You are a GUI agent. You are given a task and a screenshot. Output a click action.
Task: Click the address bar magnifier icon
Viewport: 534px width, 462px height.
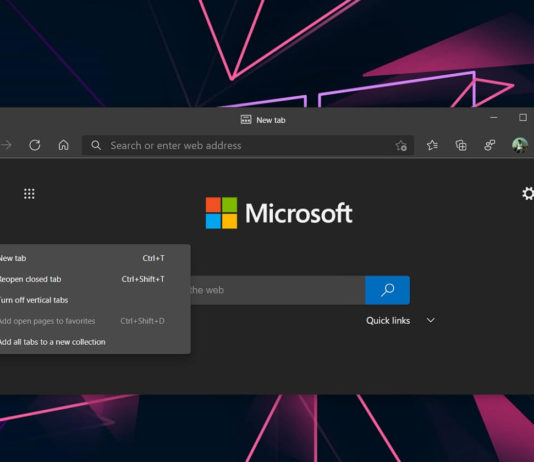pyautogui.click(x=96, y=145)
